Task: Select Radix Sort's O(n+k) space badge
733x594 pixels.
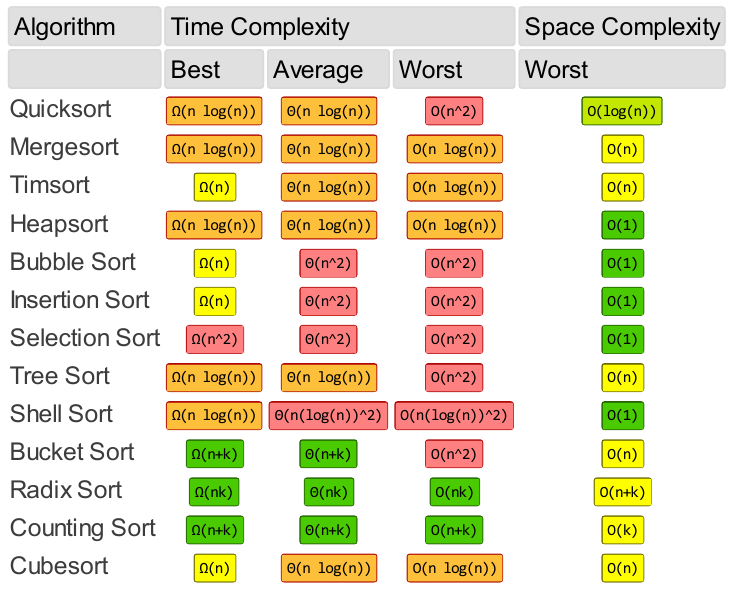Action: [622, 492]
